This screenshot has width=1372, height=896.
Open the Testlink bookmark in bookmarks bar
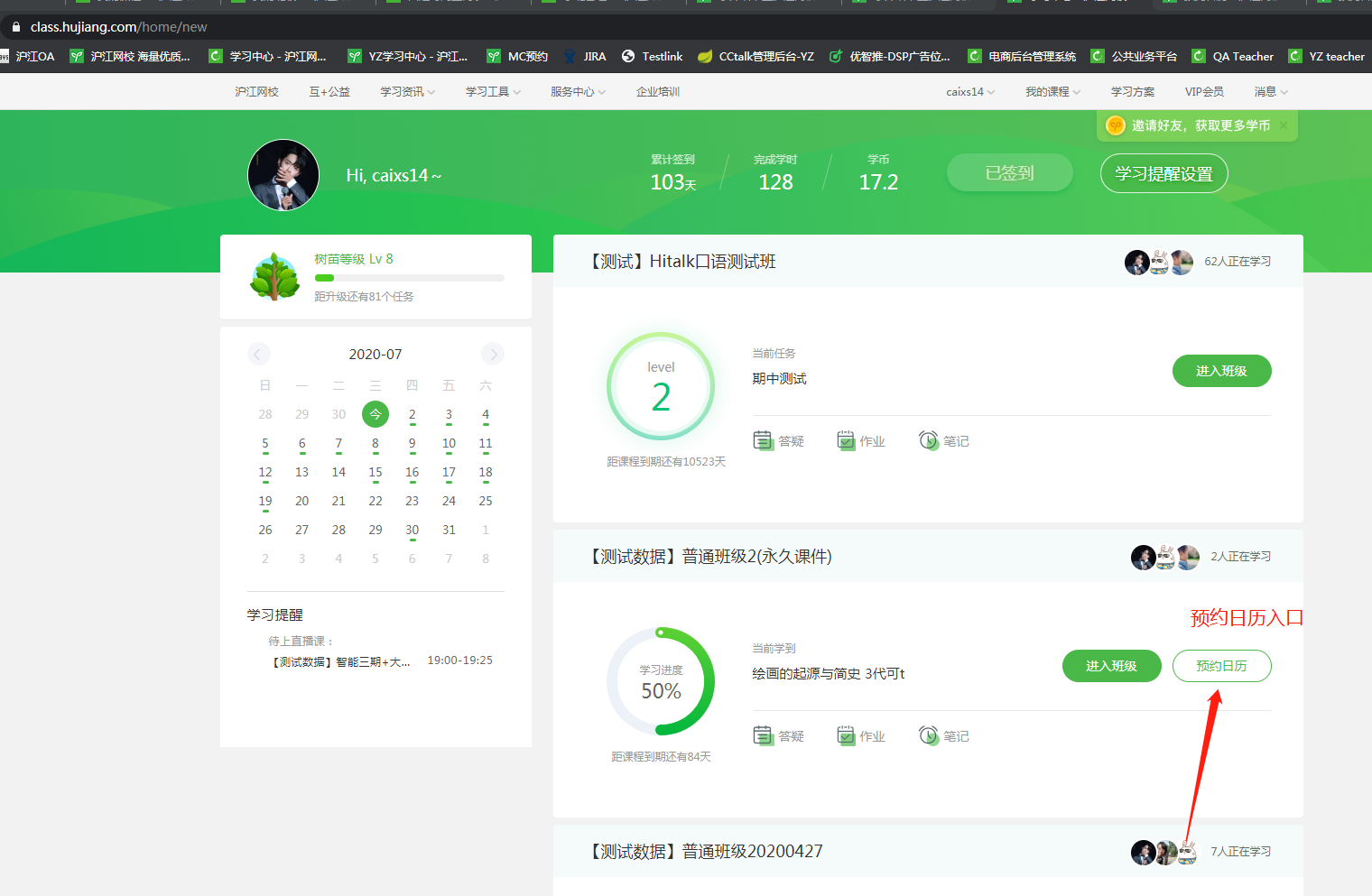point(652,56)
